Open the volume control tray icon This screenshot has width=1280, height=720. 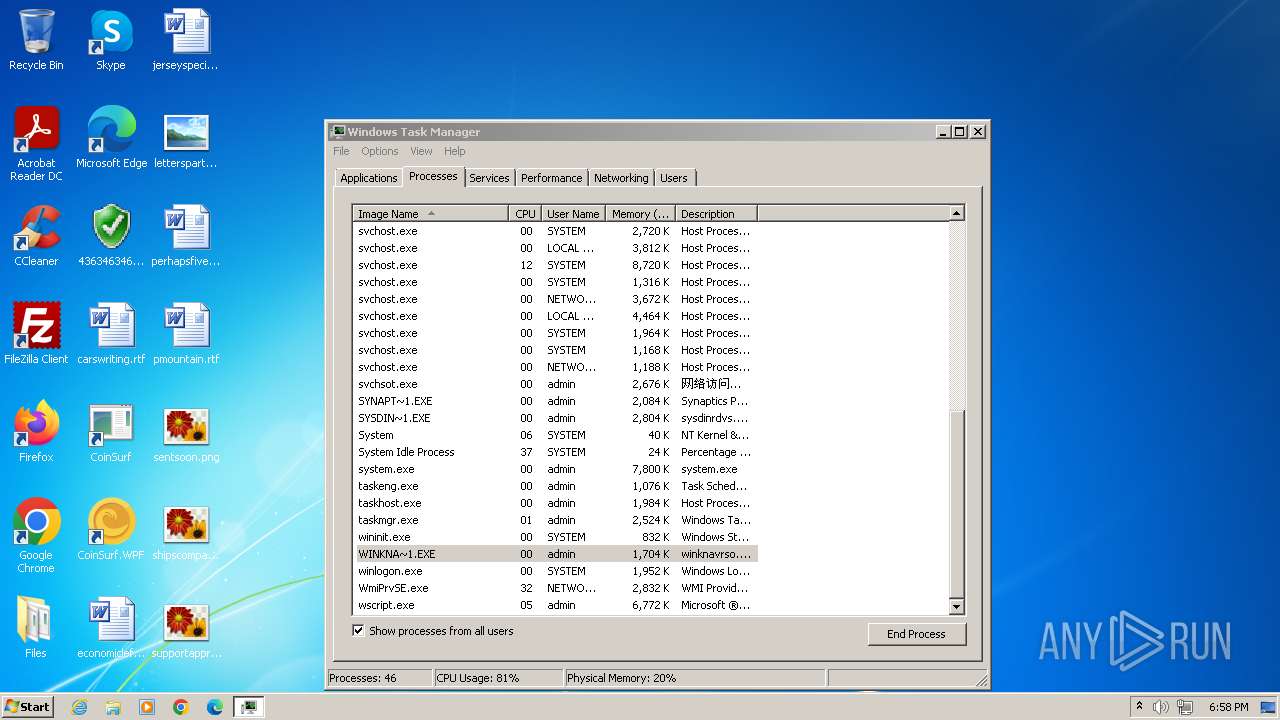[x=1161, y=707]
